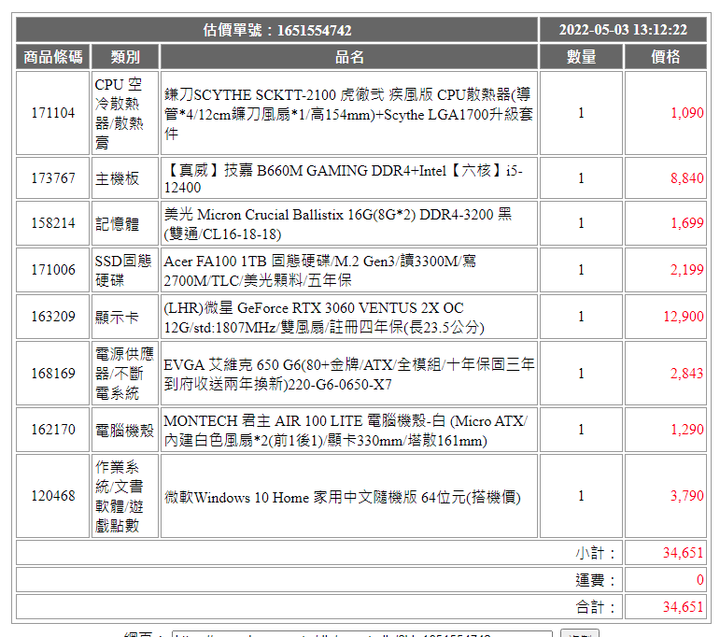
Task: Click the 類別 column header
Action: 125,57
